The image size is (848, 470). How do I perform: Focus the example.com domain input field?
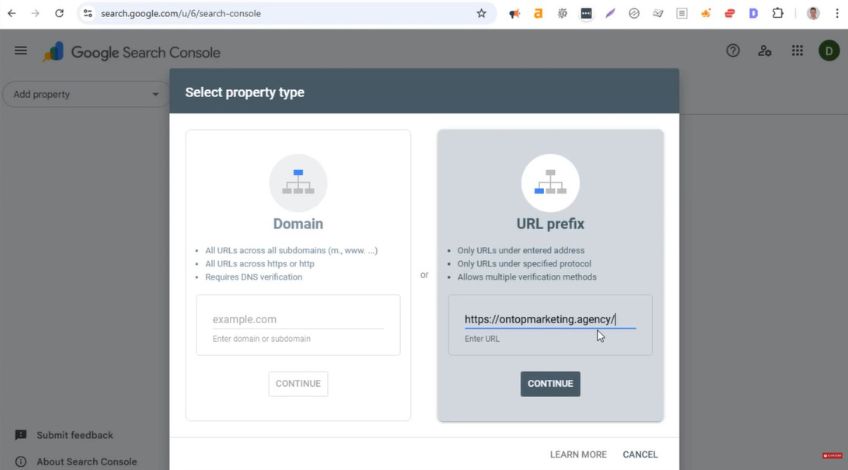[298, 319]
